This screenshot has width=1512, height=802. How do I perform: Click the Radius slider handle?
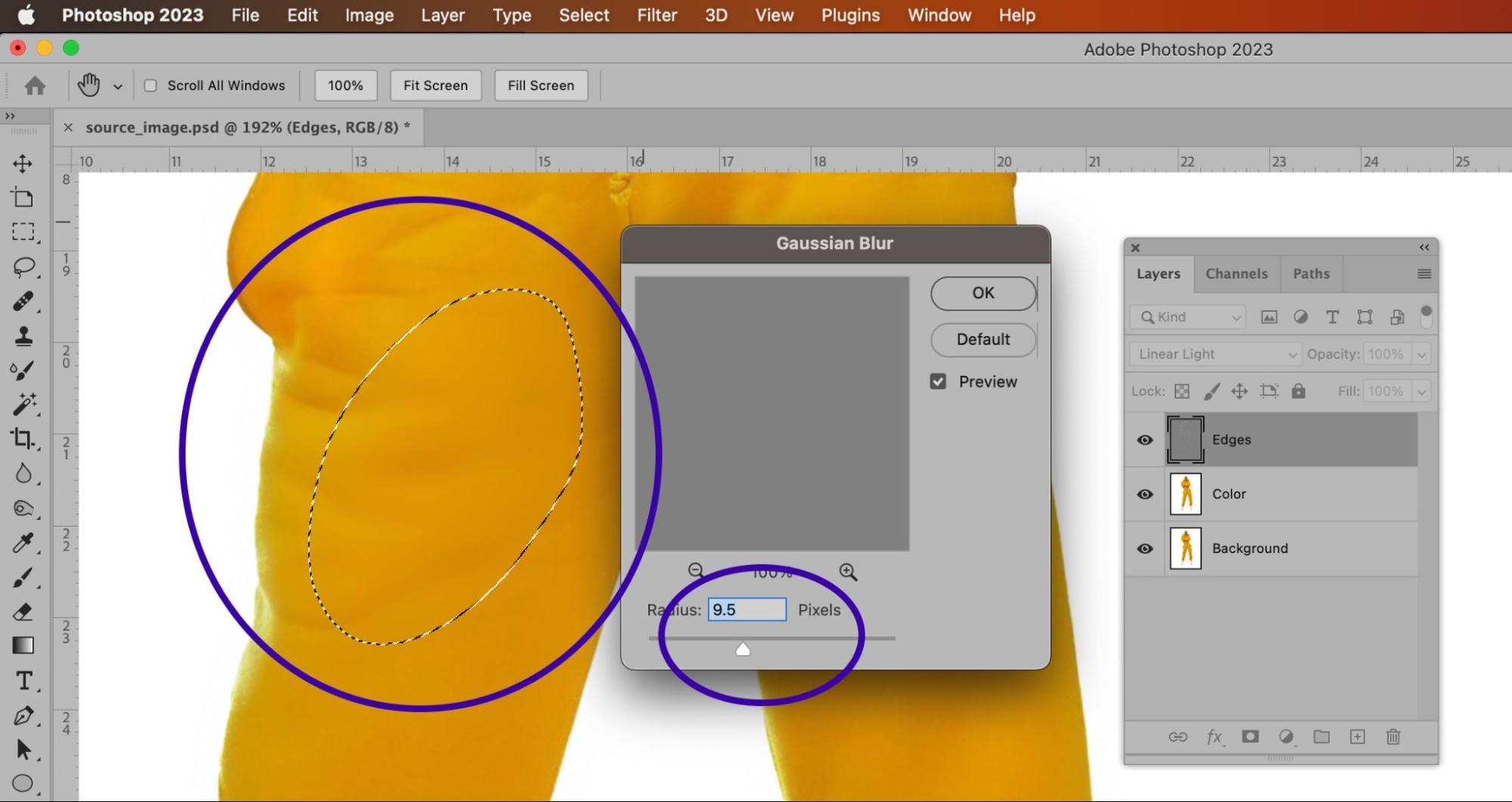[x=743, y=649]
